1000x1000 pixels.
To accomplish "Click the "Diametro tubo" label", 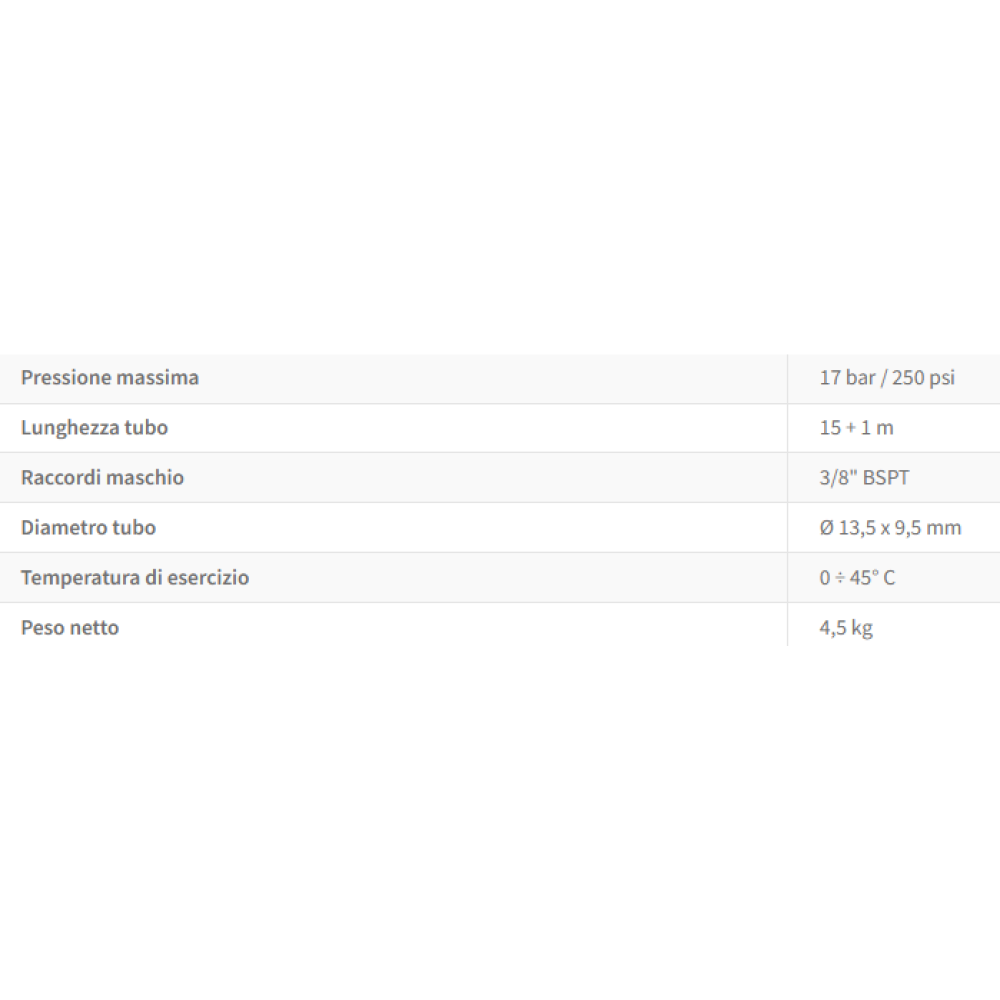I will [x=88, y=528].
